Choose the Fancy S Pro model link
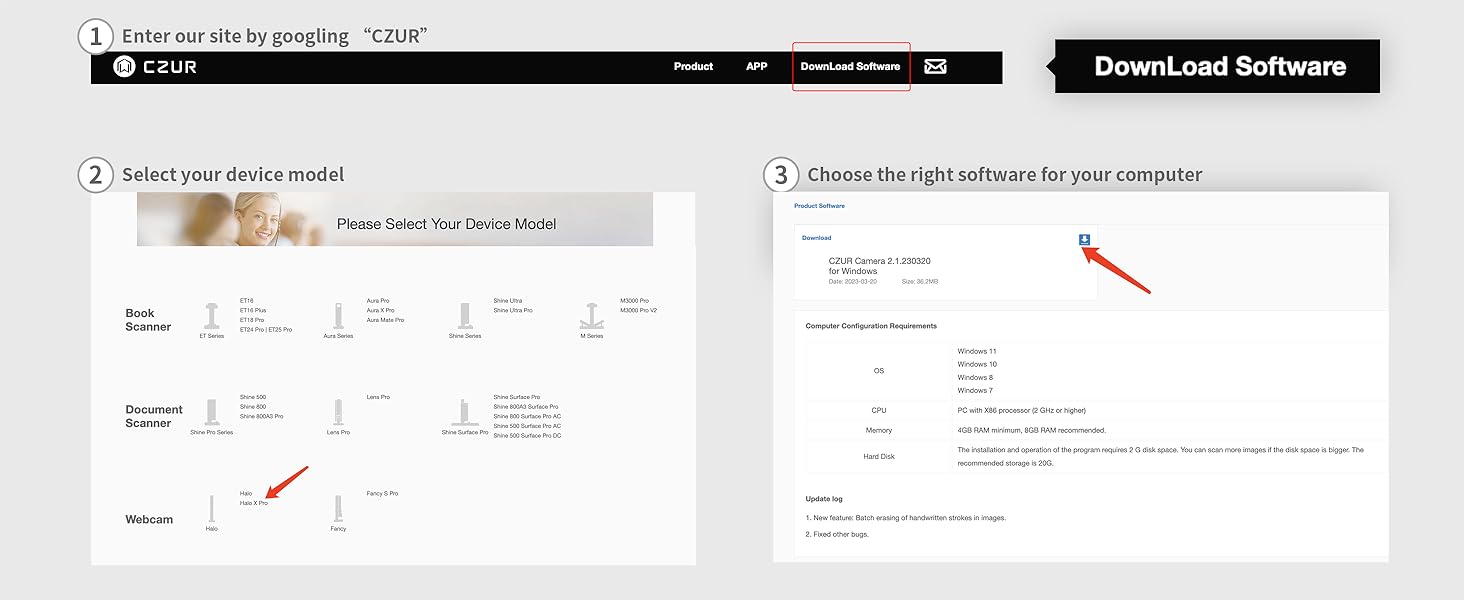This screenshot has height=600, width=1464. click(x=382, y=494)
